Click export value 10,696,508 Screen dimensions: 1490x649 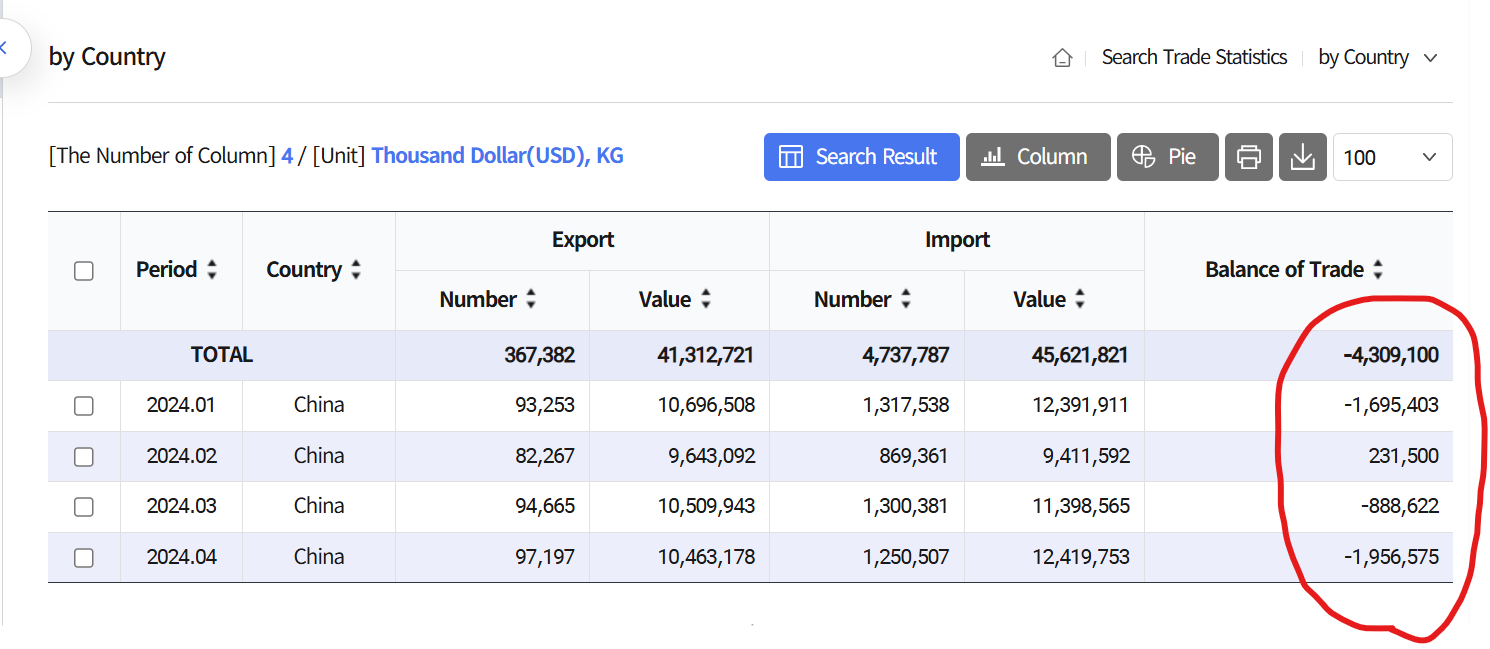[x=706, y=405]
